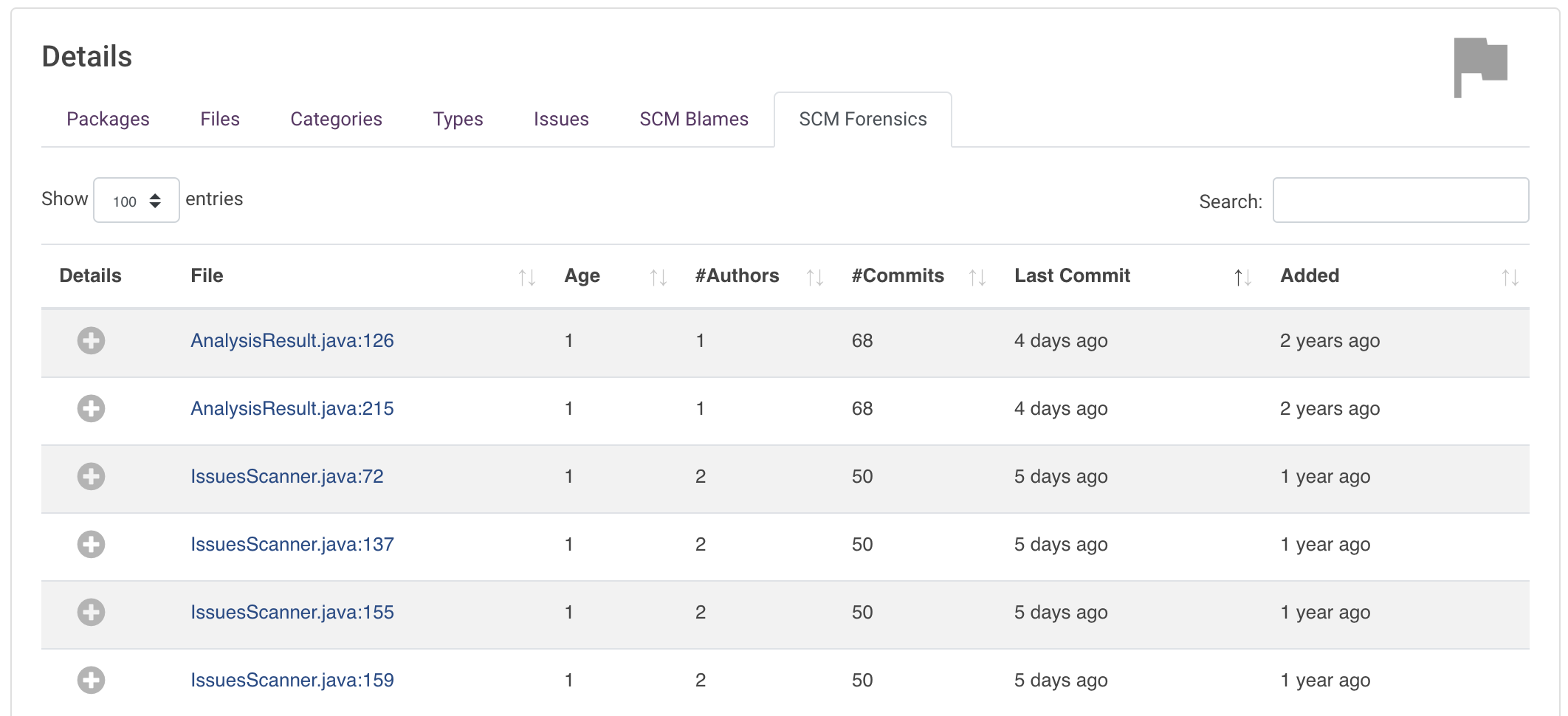This screenshot has height=716, width=1568.
Task: Focus the Search input field
Action: coord(1400,200)
